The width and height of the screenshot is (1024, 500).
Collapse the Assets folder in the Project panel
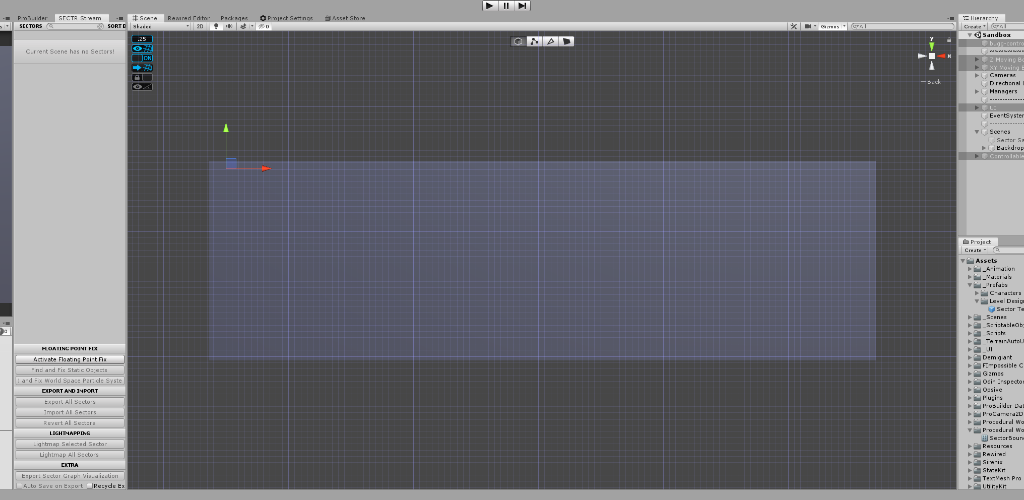tap(963, 260)
